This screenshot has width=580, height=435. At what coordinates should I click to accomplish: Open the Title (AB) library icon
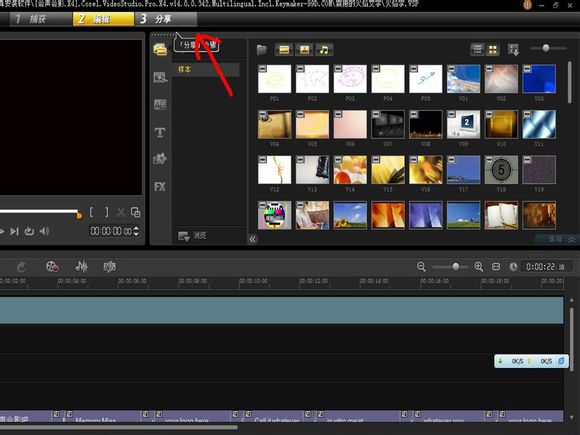pyautogui.click(x=160, y=104)
